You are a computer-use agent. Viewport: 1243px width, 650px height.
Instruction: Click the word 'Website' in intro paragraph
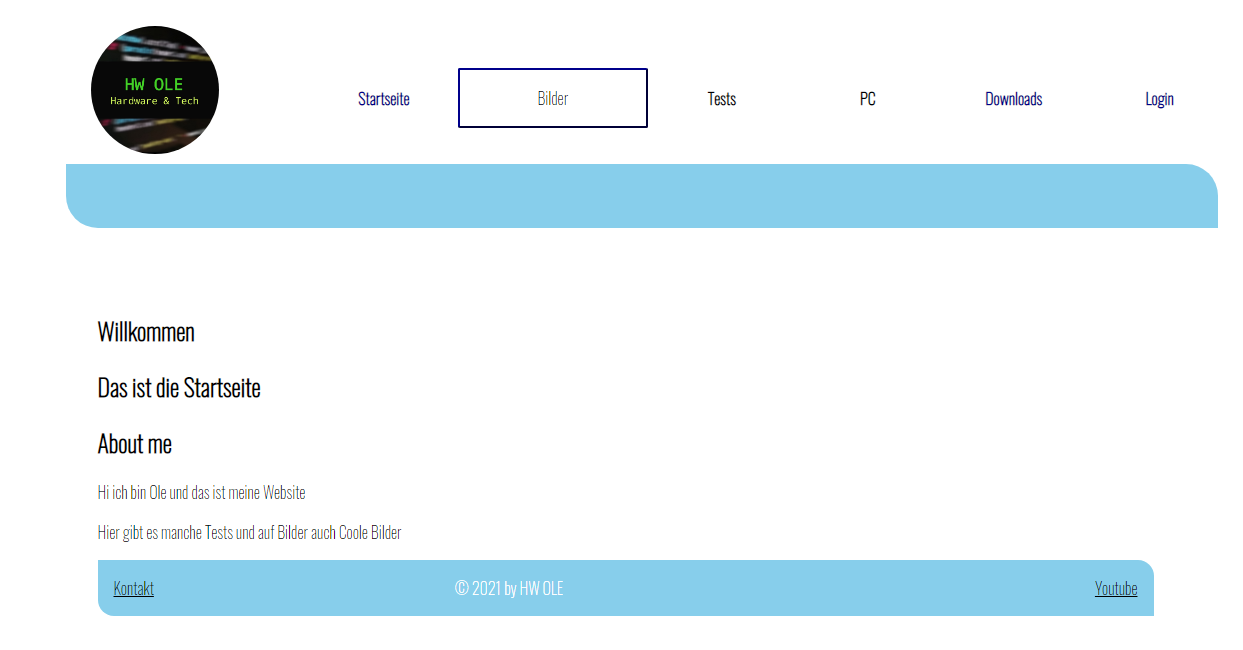coord(284,493)
